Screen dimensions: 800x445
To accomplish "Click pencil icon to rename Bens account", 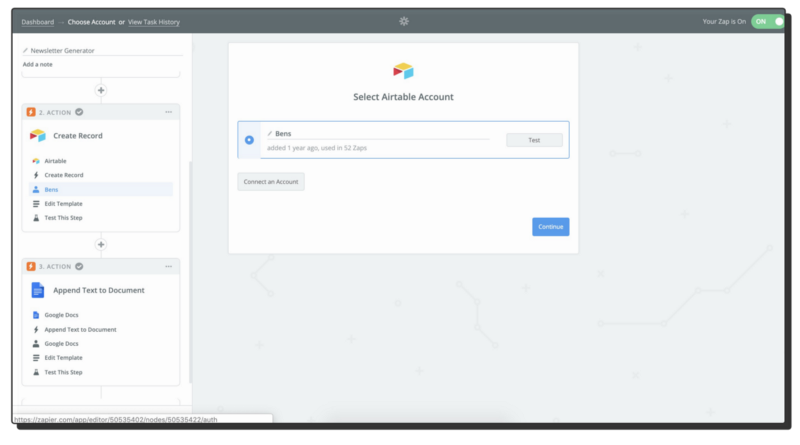I will pyautogui.click(x=270, y=134).
